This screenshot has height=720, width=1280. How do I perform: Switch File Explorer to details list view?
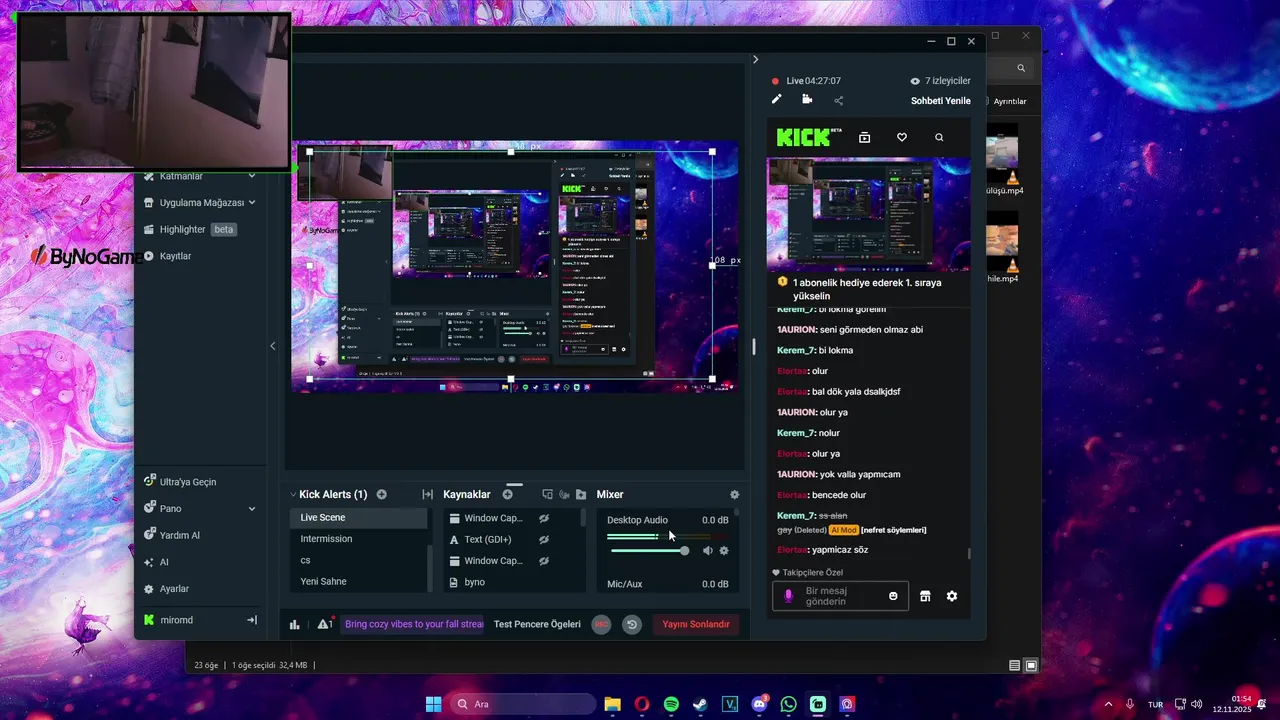pos(1015,665)
